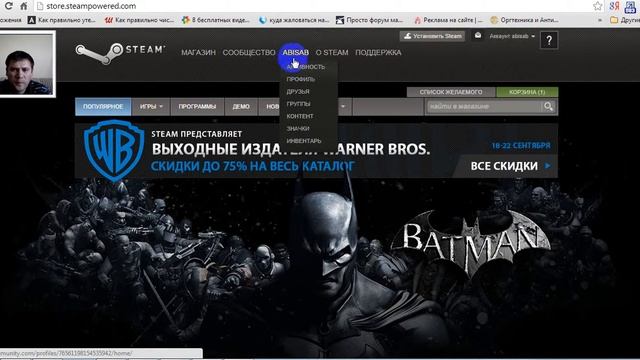Image resolution: width=640 pixels, height=360 pixels.
Task: Expand the ИГРЫ dropdown tab
Action: 151,107
